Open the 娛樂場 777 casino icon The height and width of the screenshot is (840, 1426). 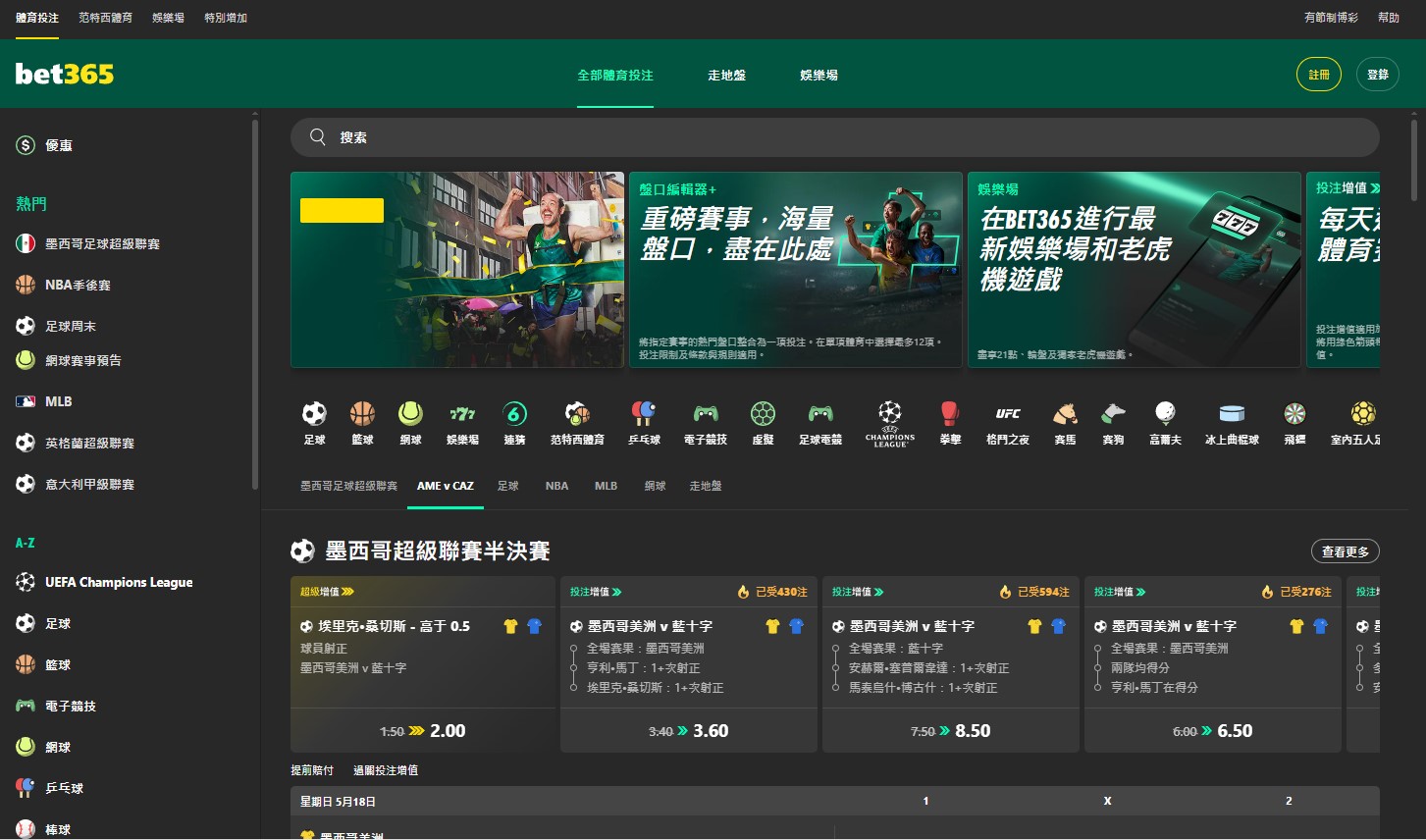pyautogui.click(x=462, y=423)
